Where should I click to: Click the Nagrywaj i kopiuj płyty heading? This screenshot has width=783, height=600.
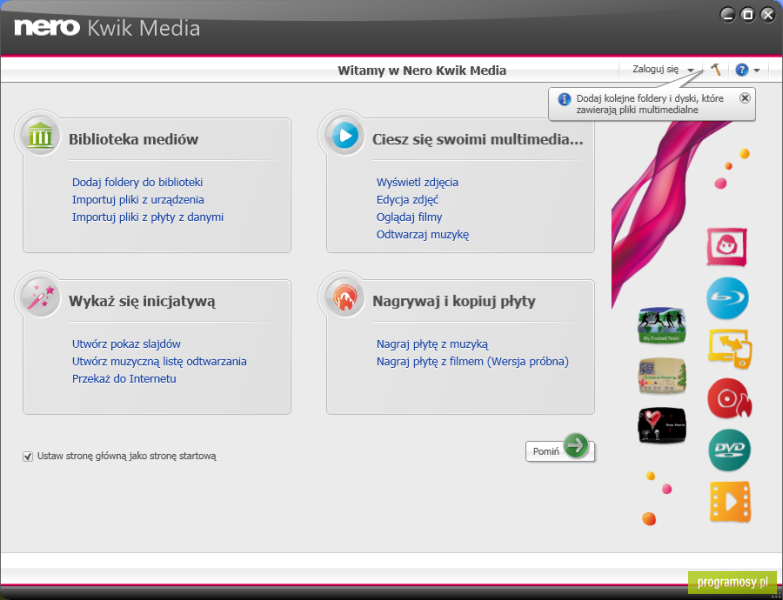pyautogui.click(x=454, y=301)
